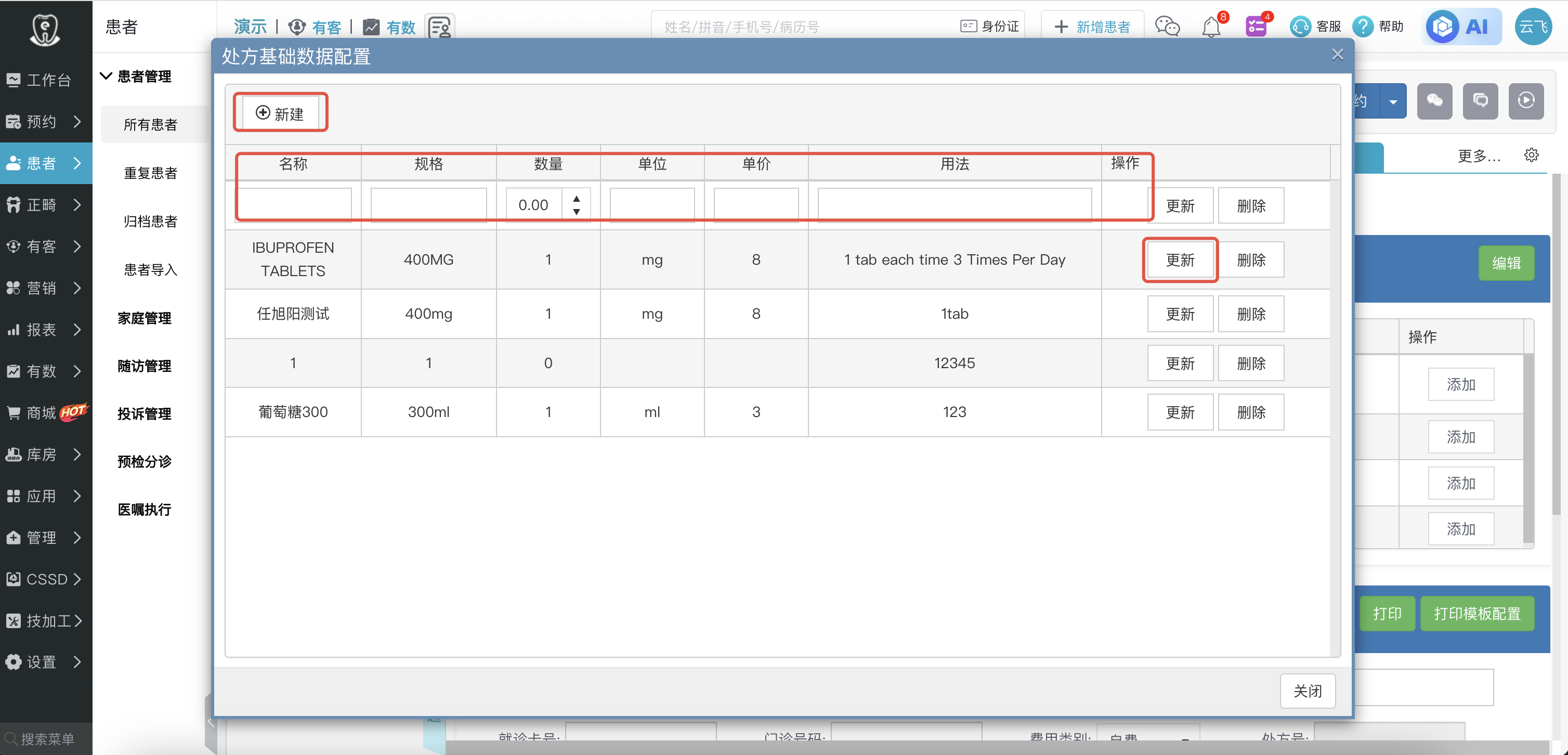Open 随访管理 menu item
Image resolution: width=1568 pixels, height=755 pixels.
click(144, 366)
